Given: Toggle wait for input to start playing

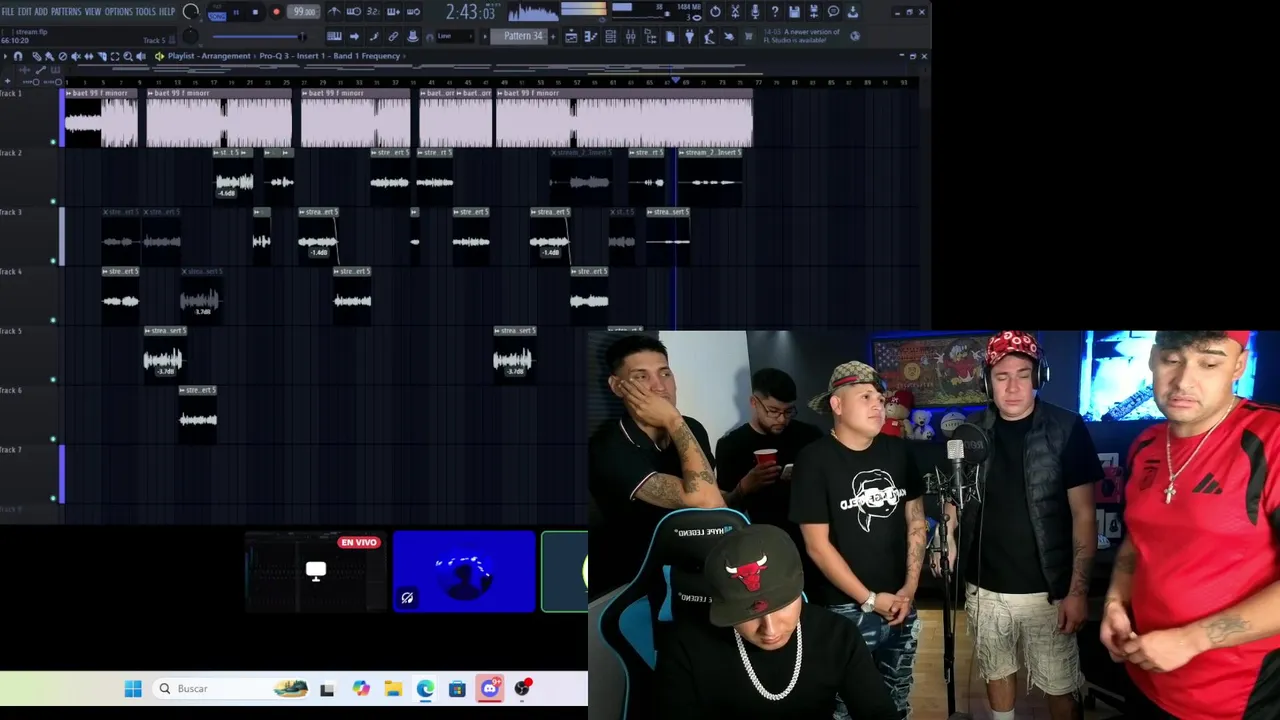Looking at the screenshot, I should pos(354,12).
